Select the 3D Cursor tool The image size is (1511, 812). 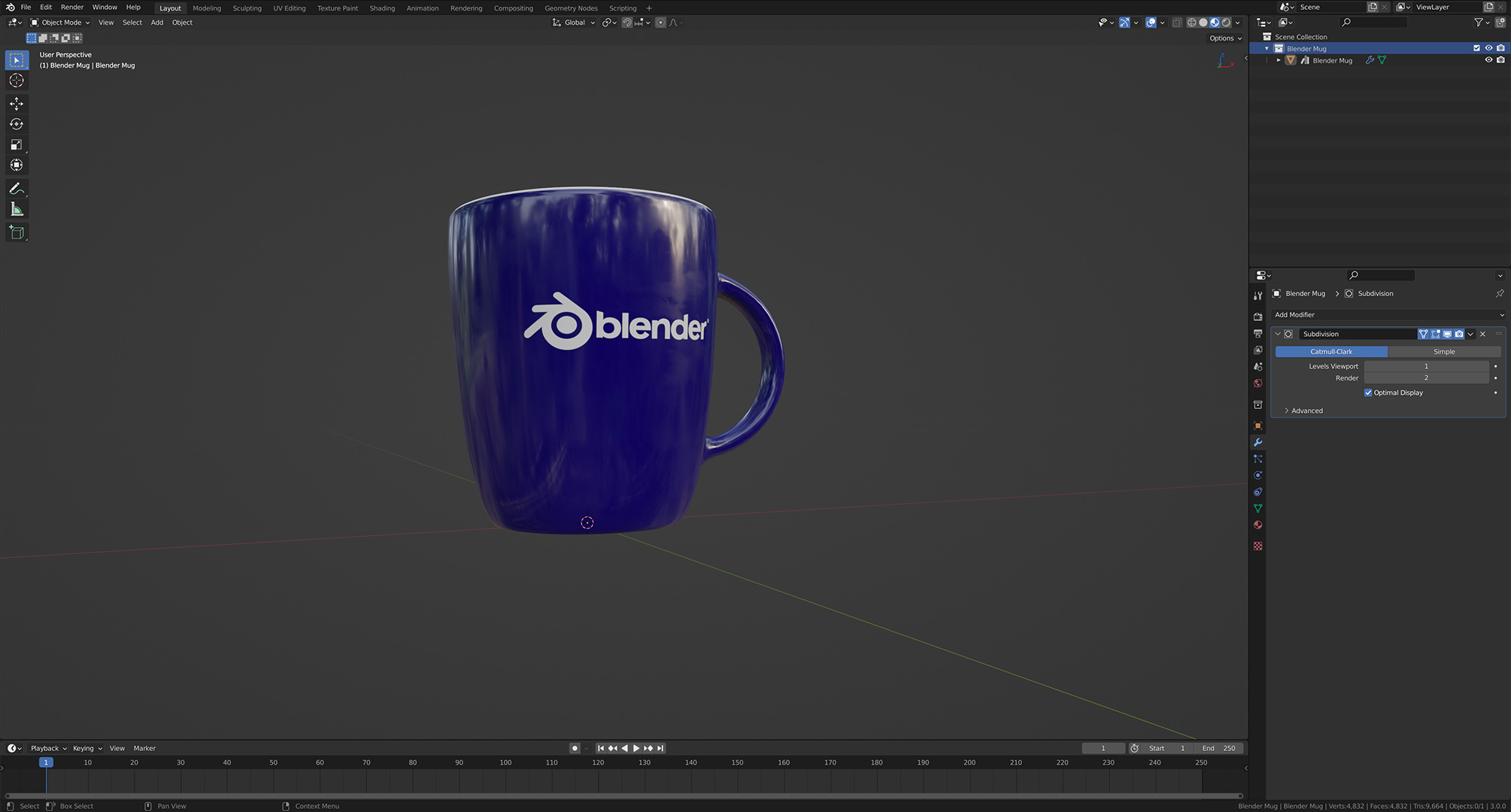[x=17, y=80]
